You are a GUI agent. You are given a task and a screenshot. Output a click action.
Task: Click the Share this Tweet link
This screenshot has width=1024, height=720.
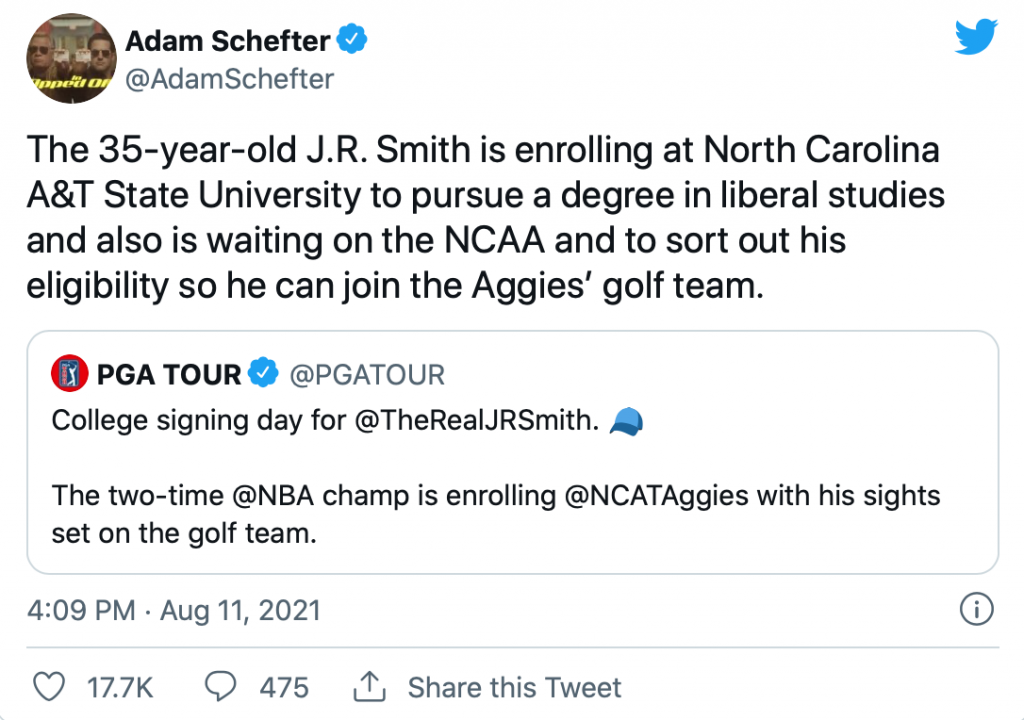pyautogui.click(x=514, y=688)
